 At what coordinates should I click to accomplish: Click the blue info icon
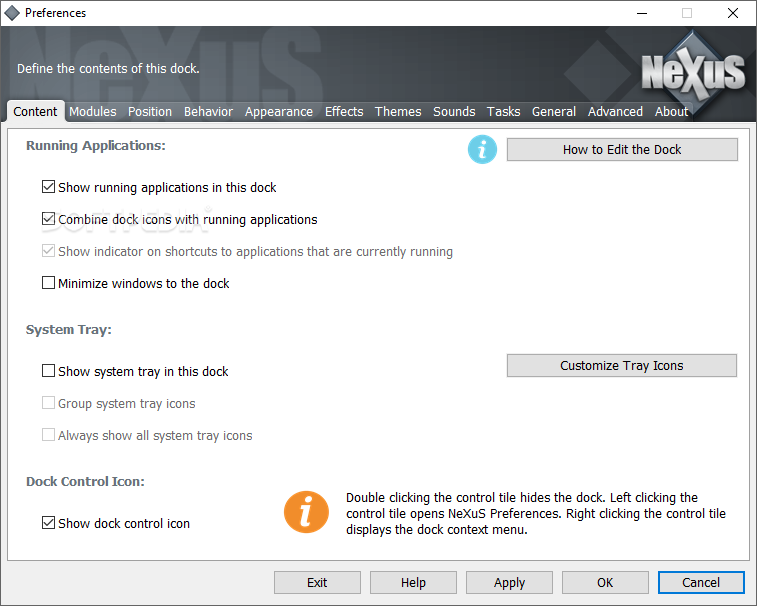tap(482, 149)
